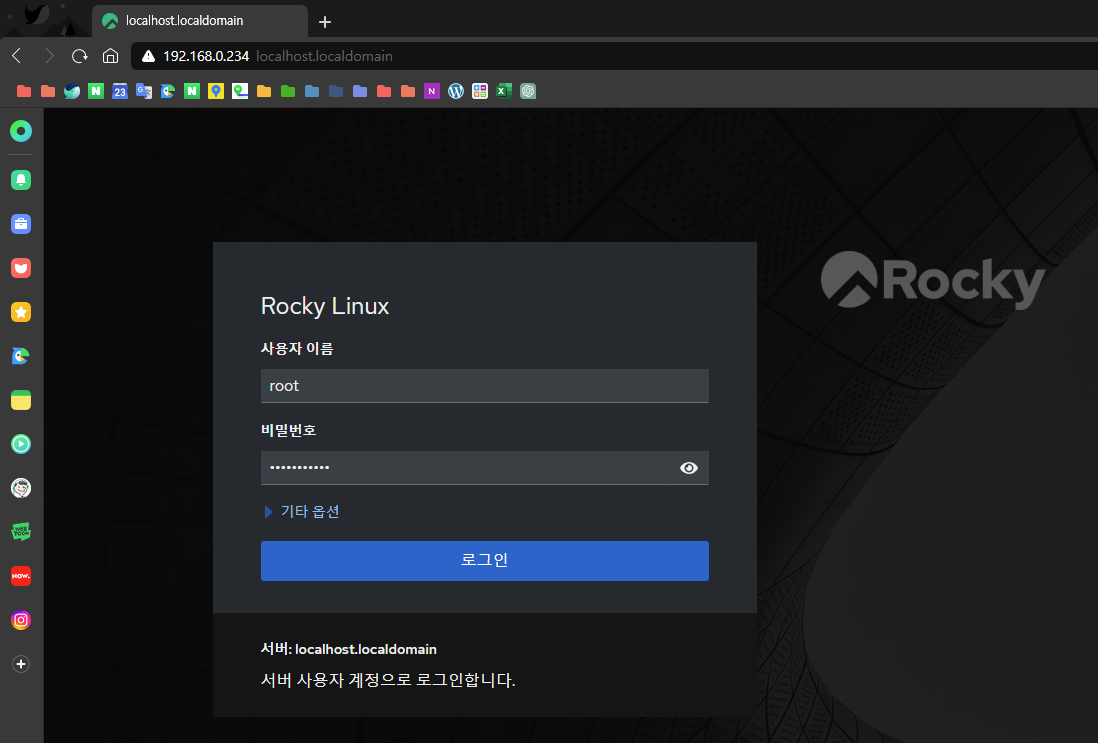
Task: Open the Webtoon sidebar icon
Action: pyautogui.click(x=21, y=532)
